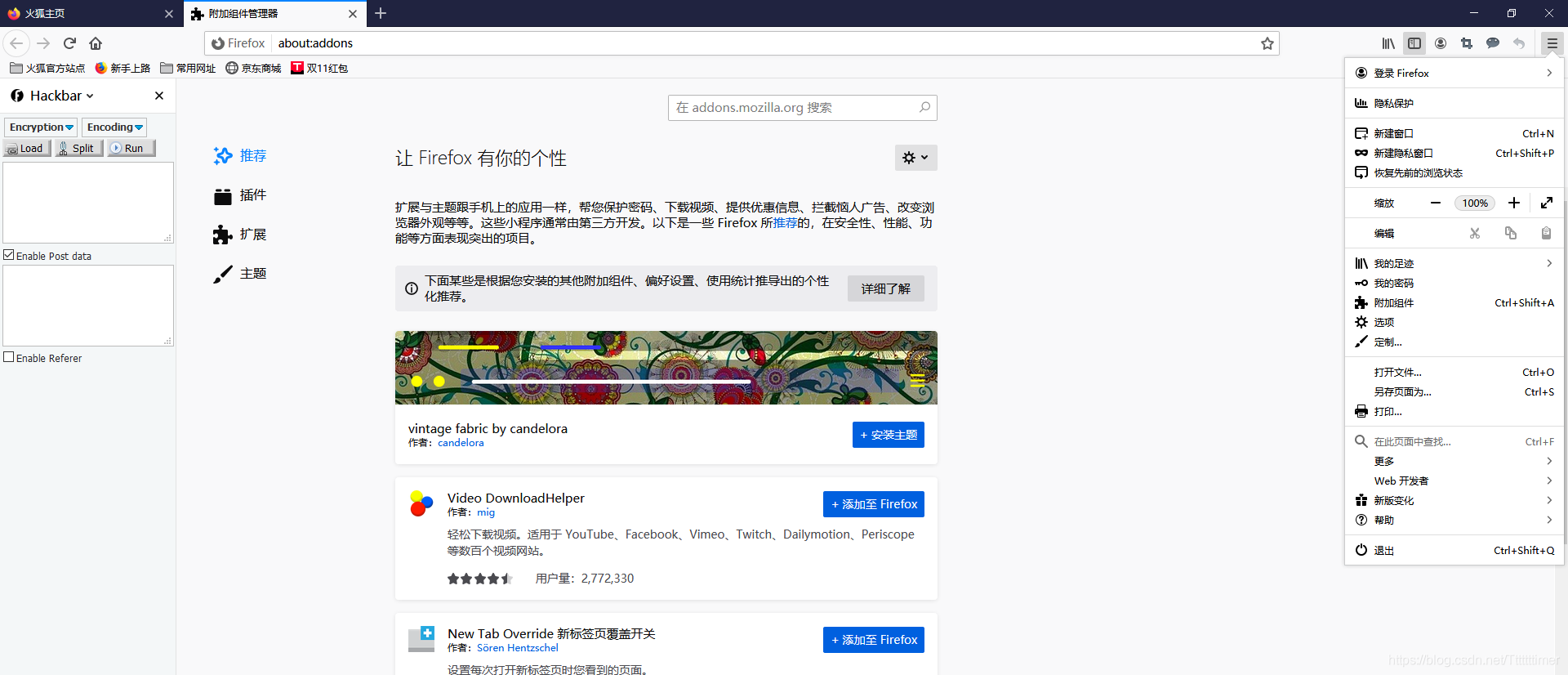Open author link Sören Hentzschel

pyautogui.click(x=518, y=648)
